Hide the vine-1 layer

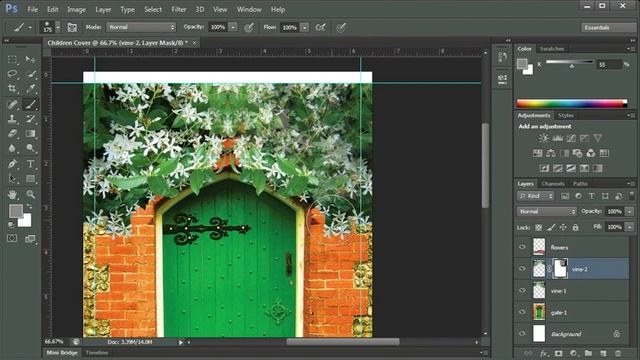[522, 290]
